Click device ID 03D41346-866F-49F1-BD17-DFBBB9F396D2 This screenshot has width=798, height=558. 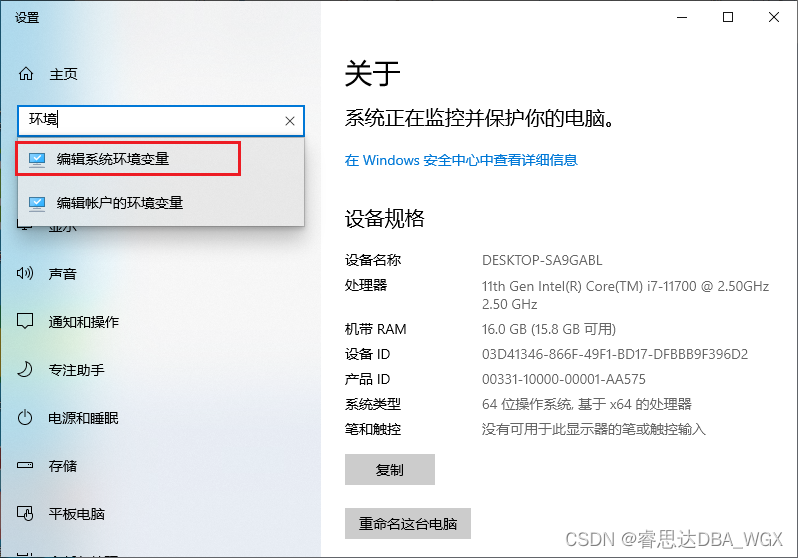(615, 354)
